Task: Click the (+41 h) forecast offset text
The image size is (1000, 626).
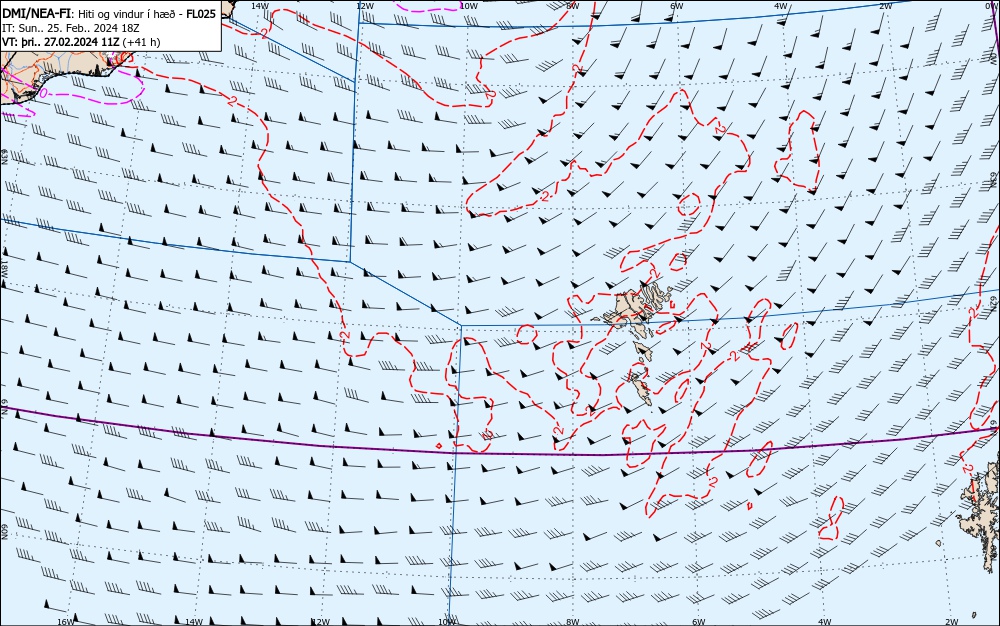Action: click(142, 43)
